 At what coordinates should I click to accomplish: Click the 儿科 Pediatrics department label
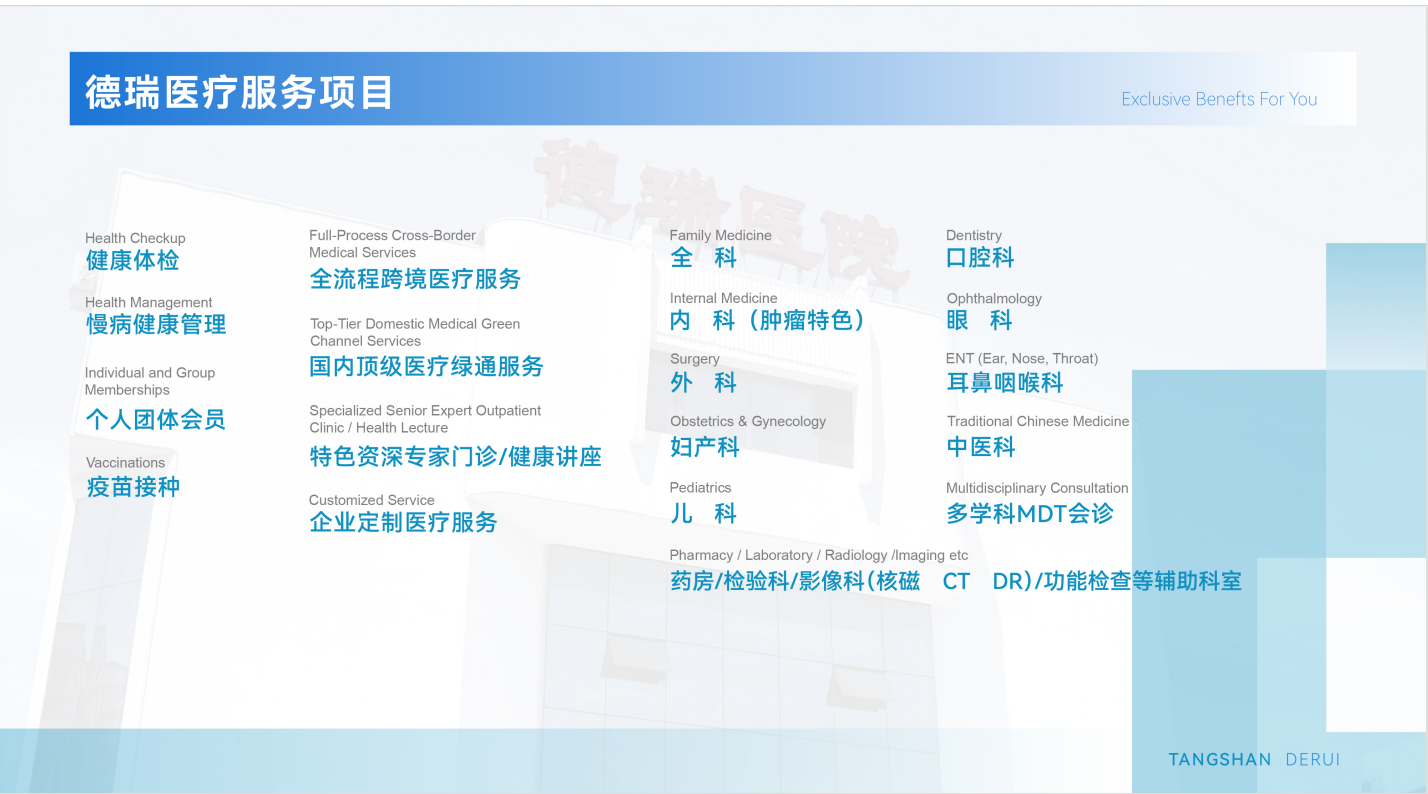coord(703,513)
